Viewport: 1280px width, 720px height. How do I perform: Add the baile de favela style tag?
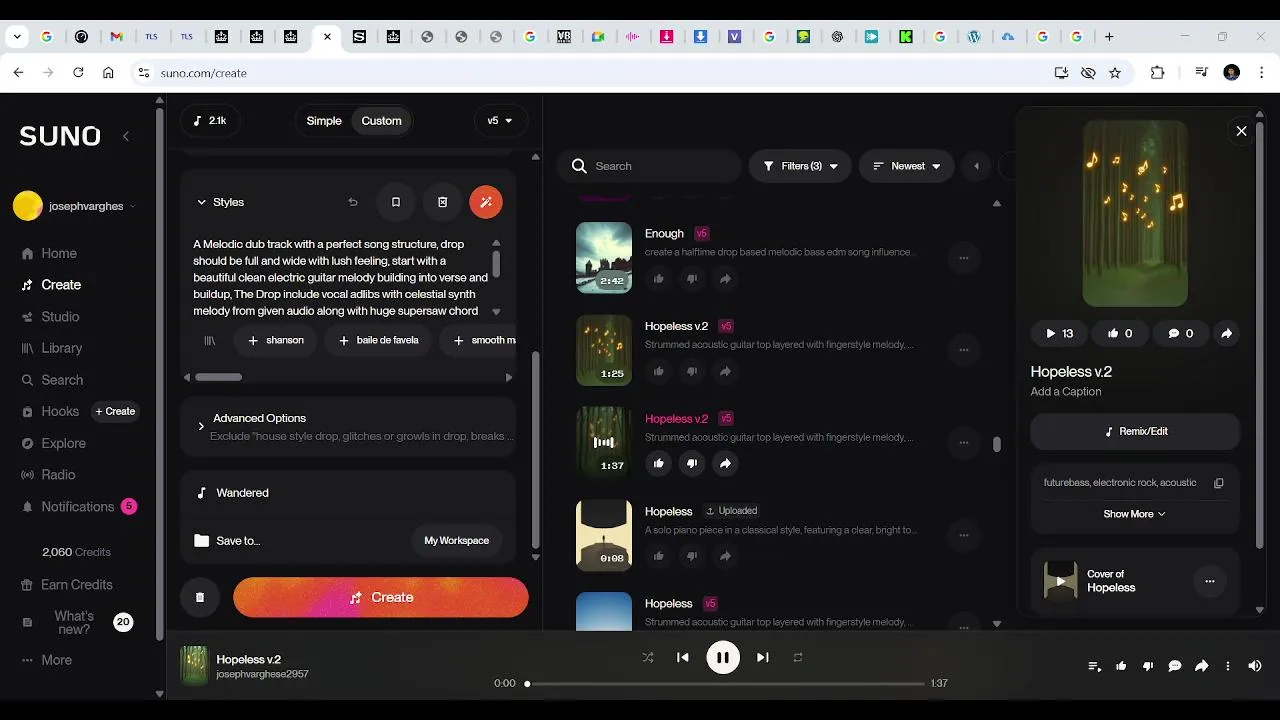point(378,340)
